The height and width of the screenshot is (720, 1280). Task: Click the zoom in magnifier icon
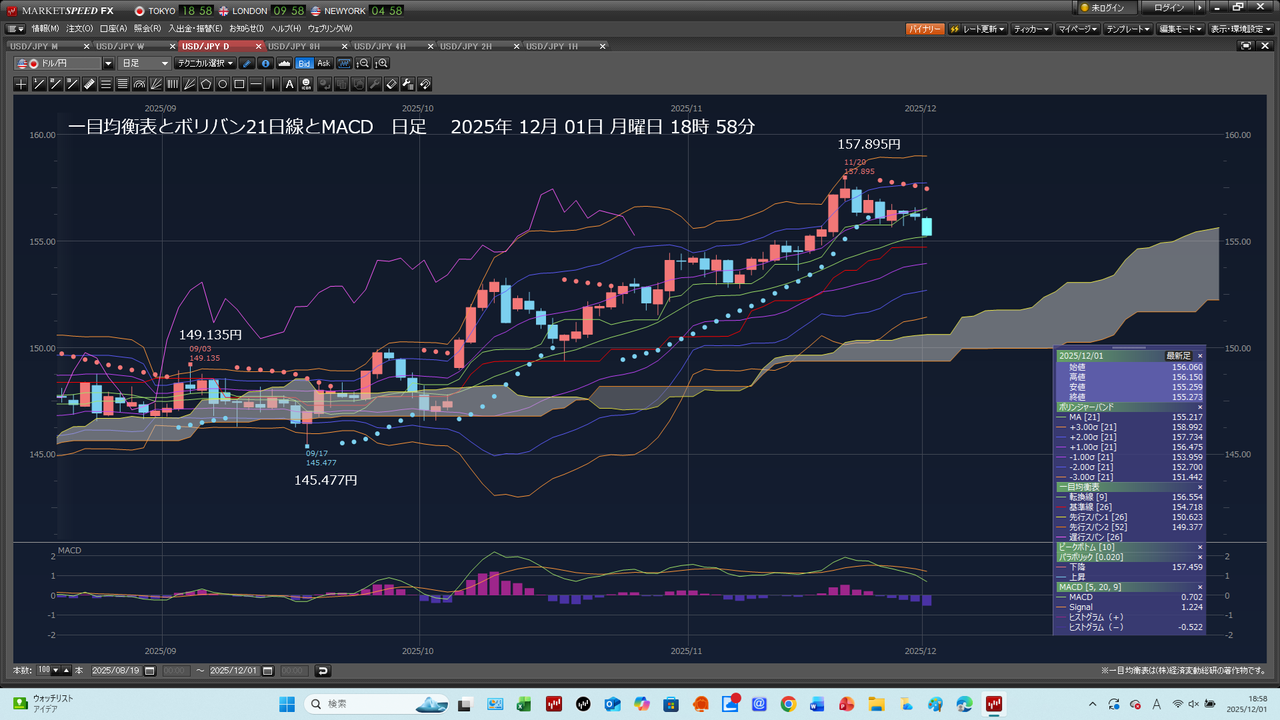pos(382,63)
